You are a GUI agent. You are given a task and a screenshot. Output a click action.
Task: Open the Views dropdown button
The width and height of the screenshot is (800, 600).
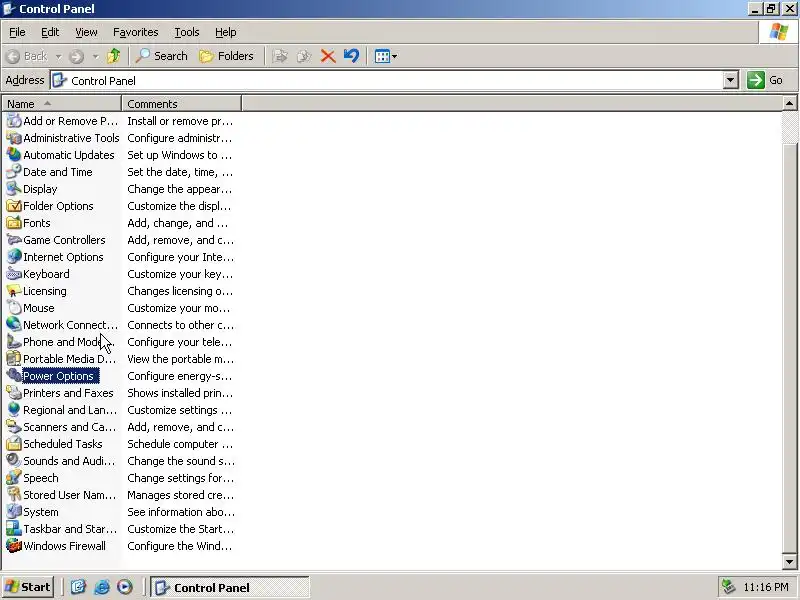point(386,56)
